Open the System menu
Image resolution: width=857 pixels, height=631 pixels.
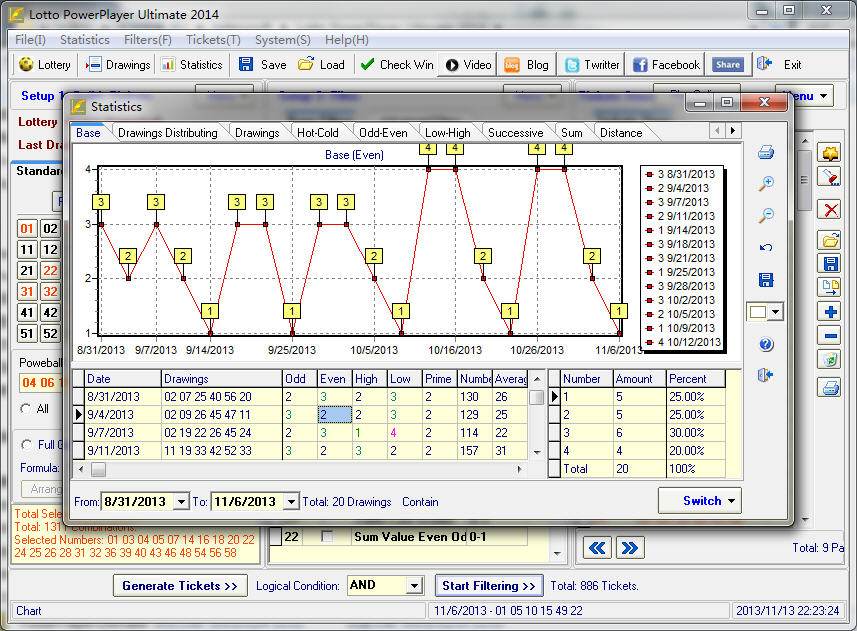(283, 40)
